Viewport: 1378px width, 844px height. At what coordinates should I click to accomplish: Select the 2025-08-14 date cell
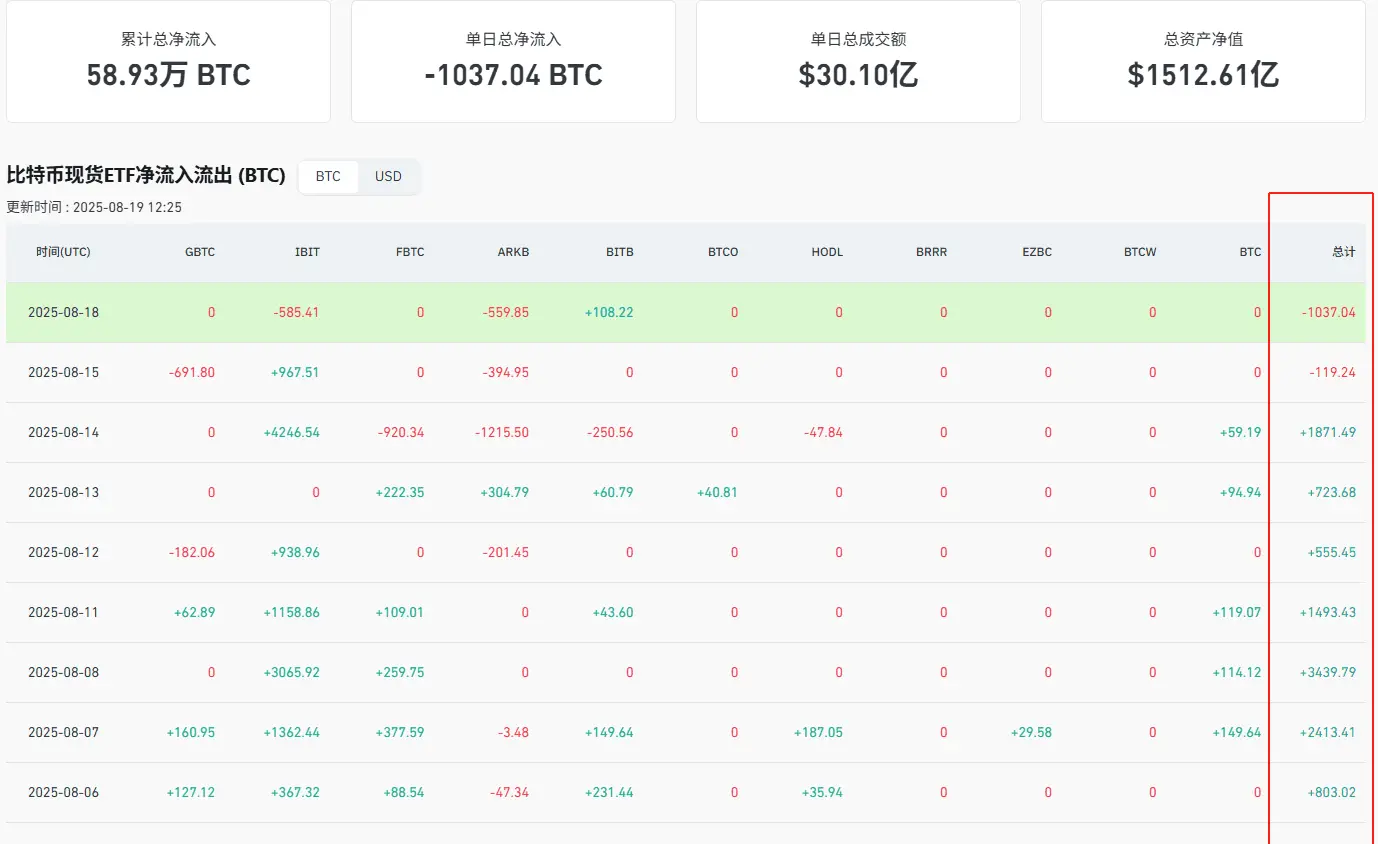[64, 432]
